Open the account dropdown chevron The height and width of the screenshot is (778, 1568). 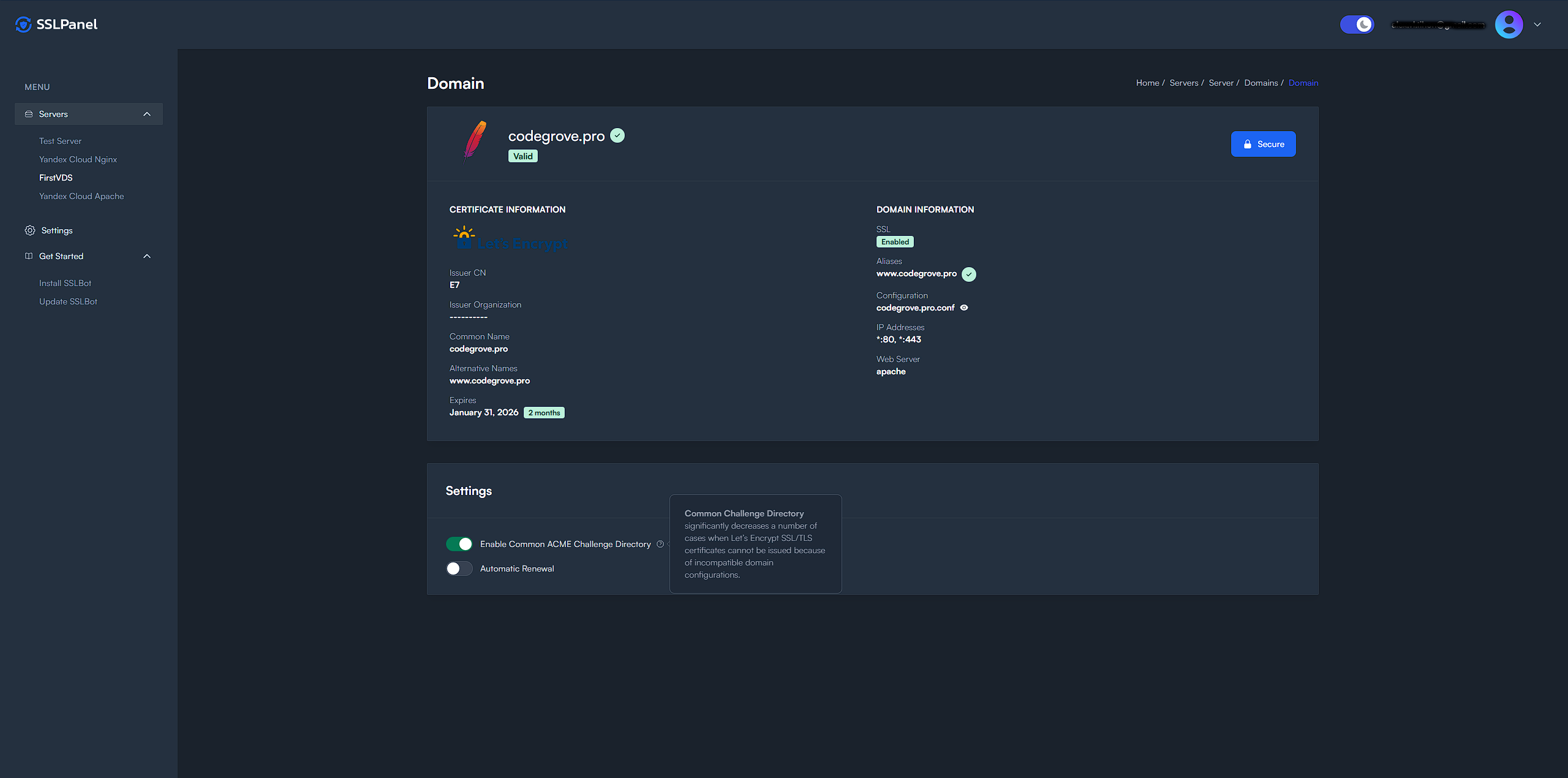(1537, 25)
